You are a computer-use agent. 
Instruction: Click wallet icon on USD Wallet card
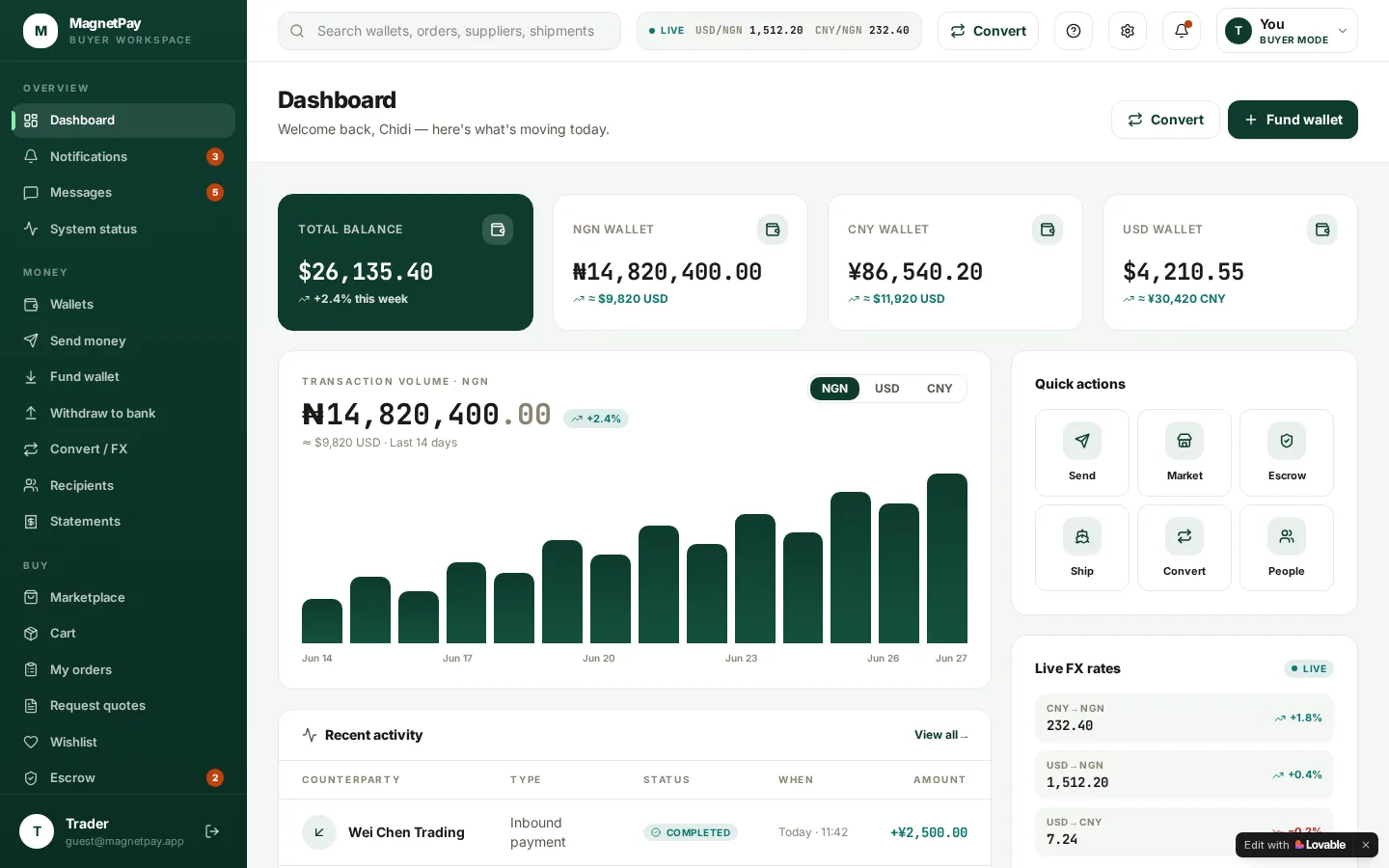coord(1322,230)
